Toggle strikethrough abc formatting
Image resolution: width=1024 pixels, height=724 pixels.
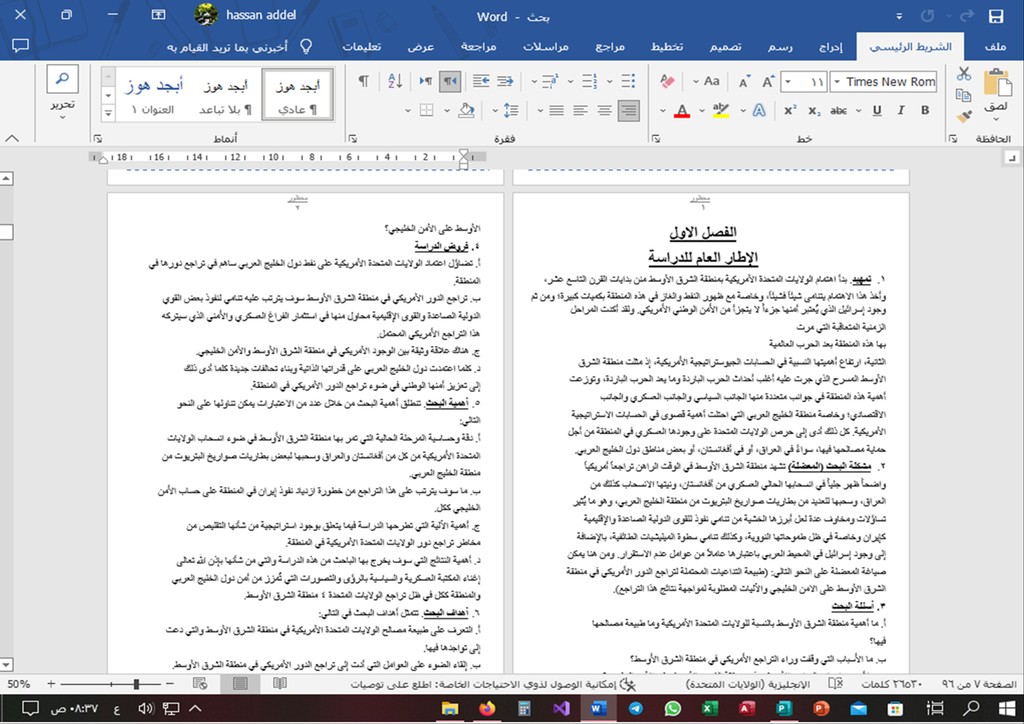point(839,110)
